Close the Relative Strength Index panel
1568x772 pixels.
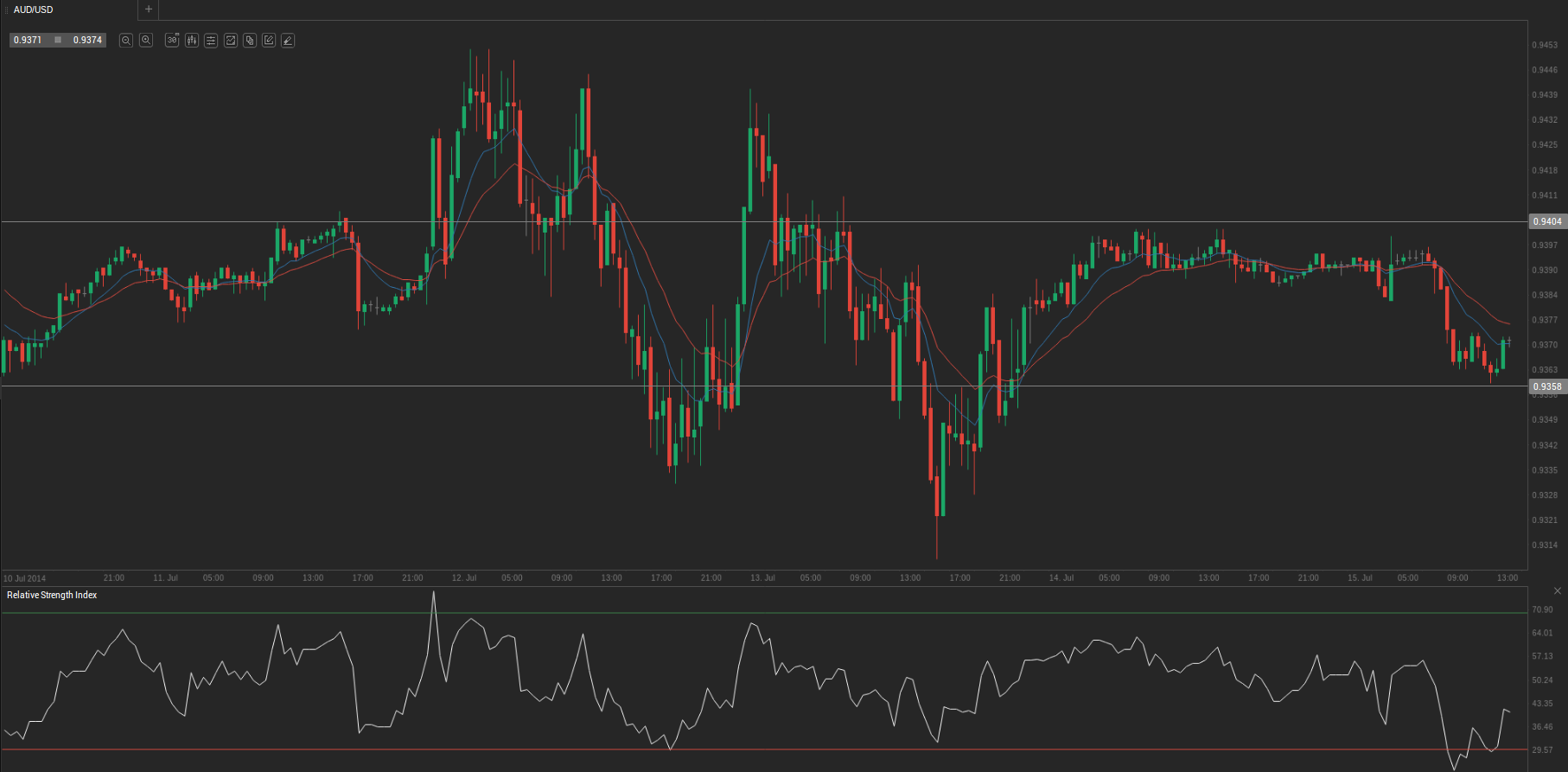[x=1558, y=591]
